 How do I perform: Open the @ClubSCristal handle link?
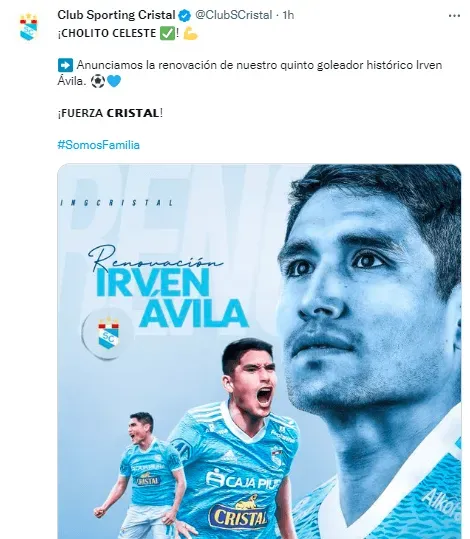pyautogui.click(x=234, y=15)
